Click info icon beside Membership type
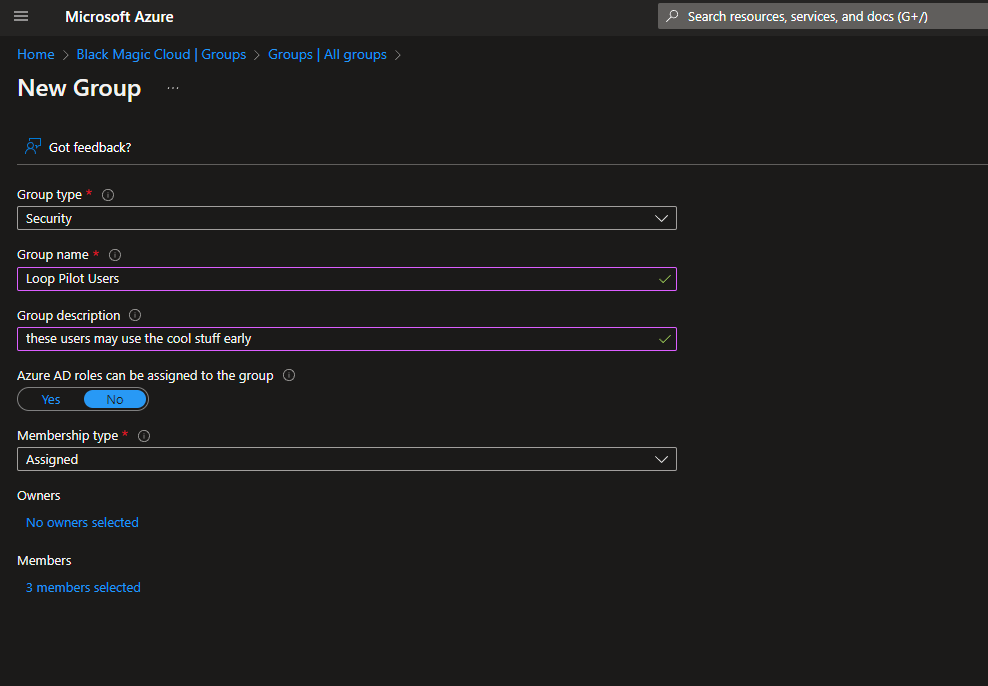Screen dimensions: 988x686 pyautogui.click(x=144, y=436)
